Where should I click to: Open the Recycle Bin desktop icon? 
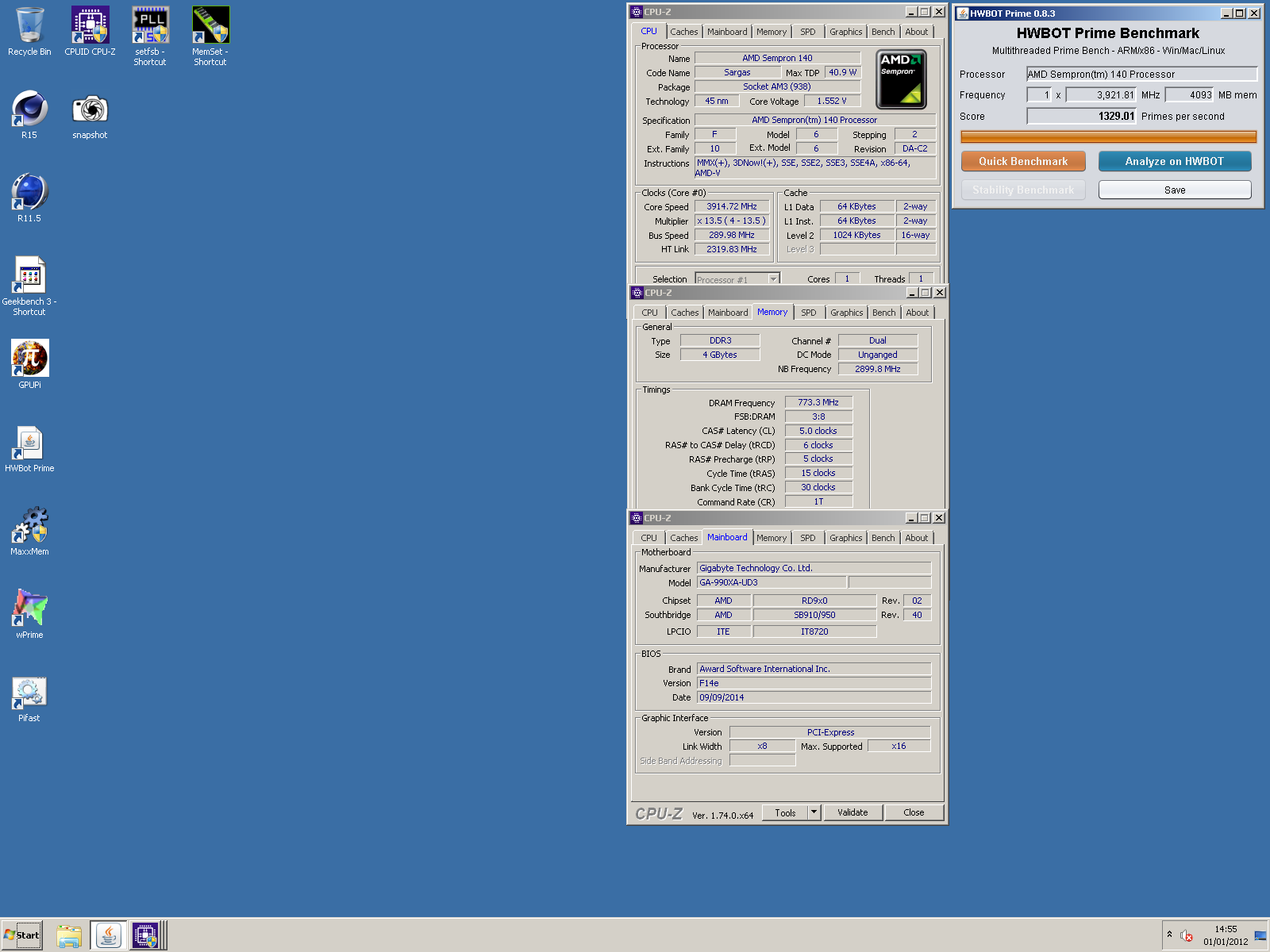(x=29, y=32)
